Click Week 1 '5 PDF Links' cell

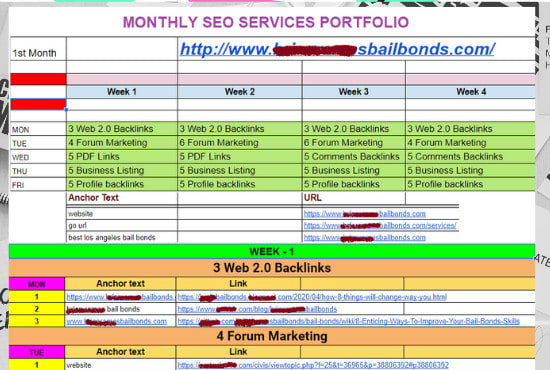pos(122,156)
